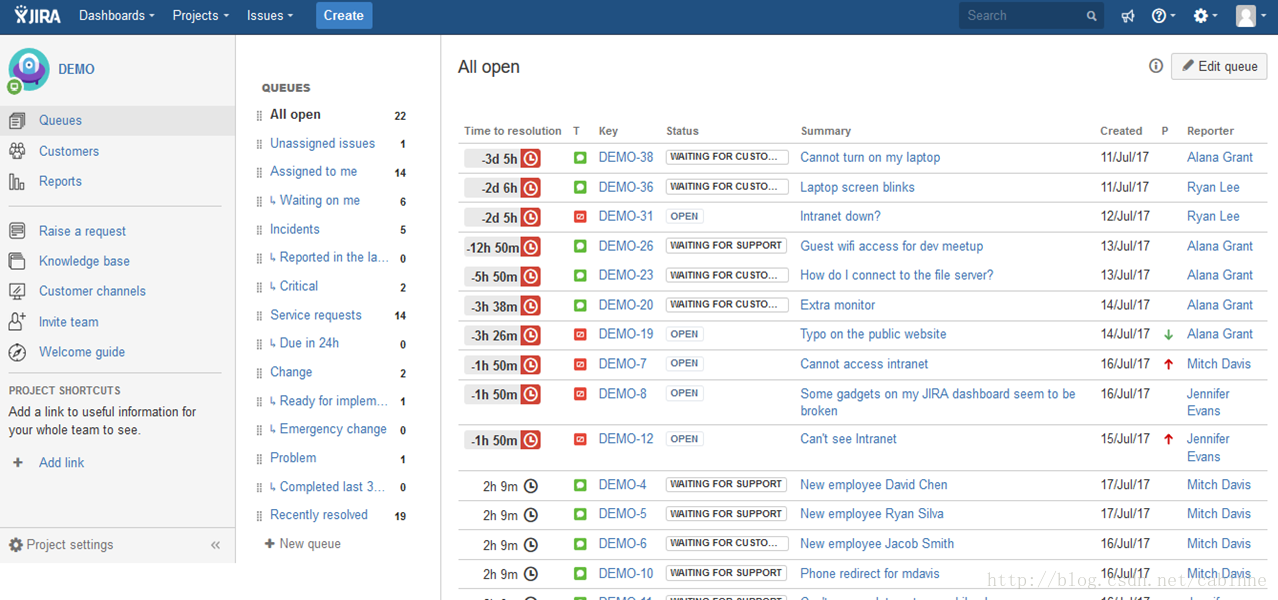1278x600 pixels.
Task: Click the Edit queue button
Action: point(1219,66)
